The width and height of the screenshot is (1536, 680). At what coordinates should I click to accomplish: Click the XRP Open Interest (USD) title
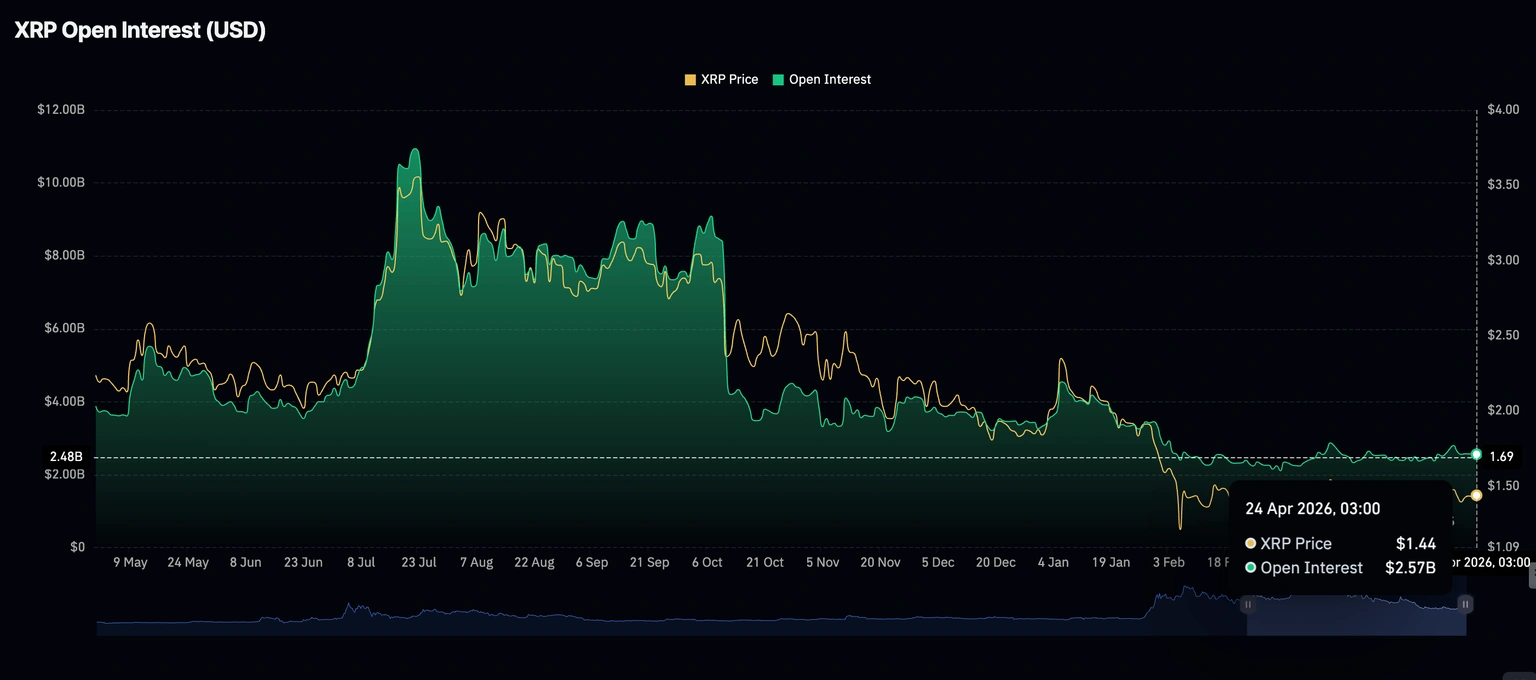point(140,30)
